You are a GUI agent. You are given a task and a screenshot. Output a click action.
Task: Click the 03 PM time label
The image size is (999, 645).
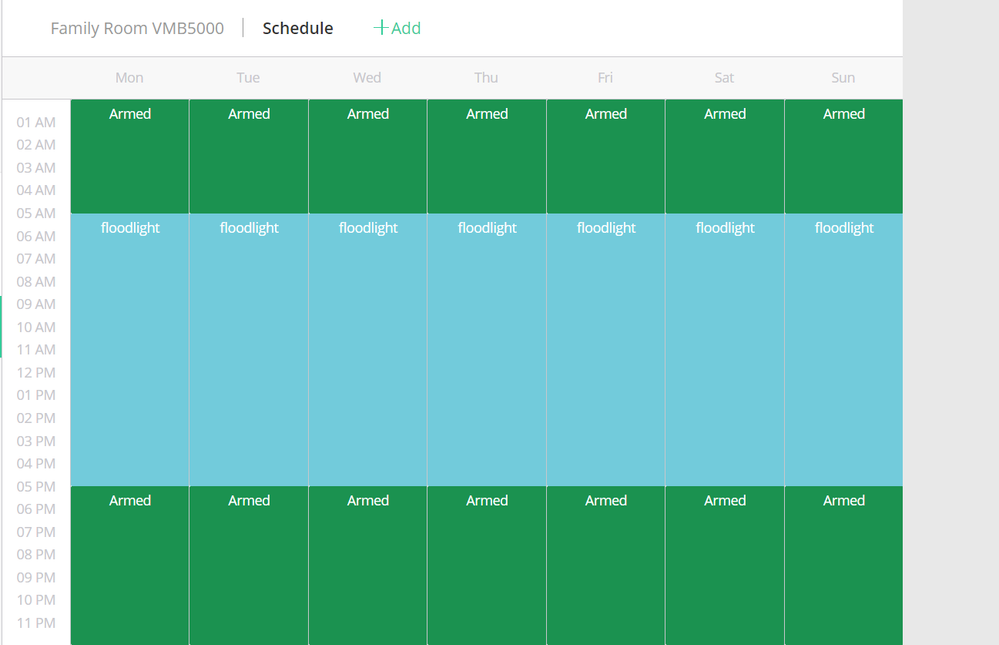36,441
